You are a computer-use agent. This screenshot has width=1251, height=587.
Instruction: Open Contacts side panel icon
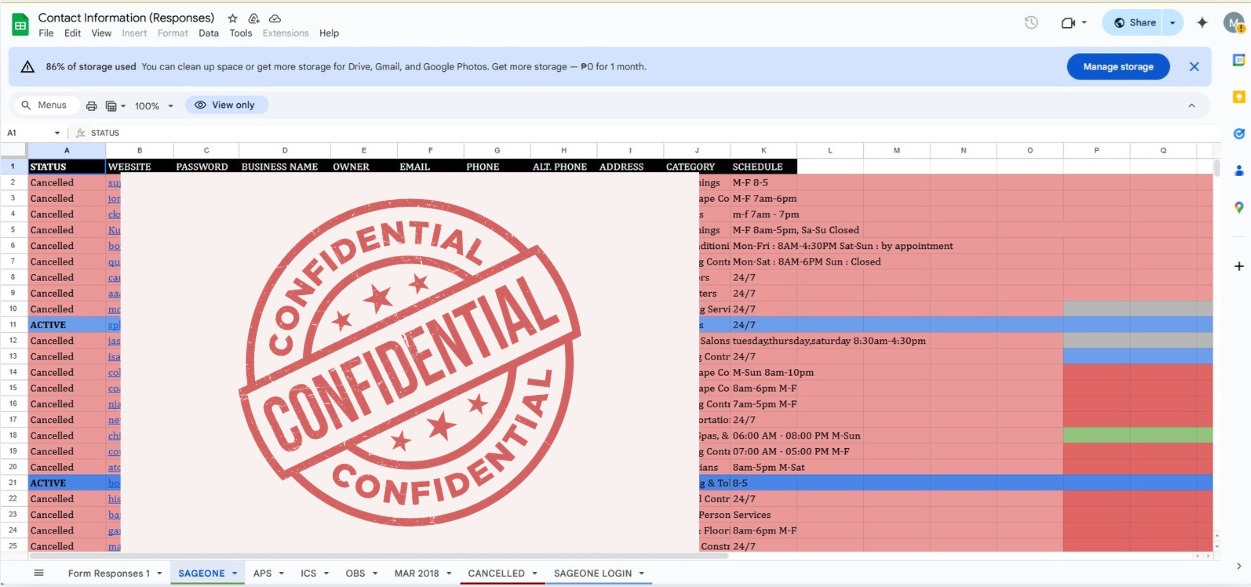pos(1238,170)
